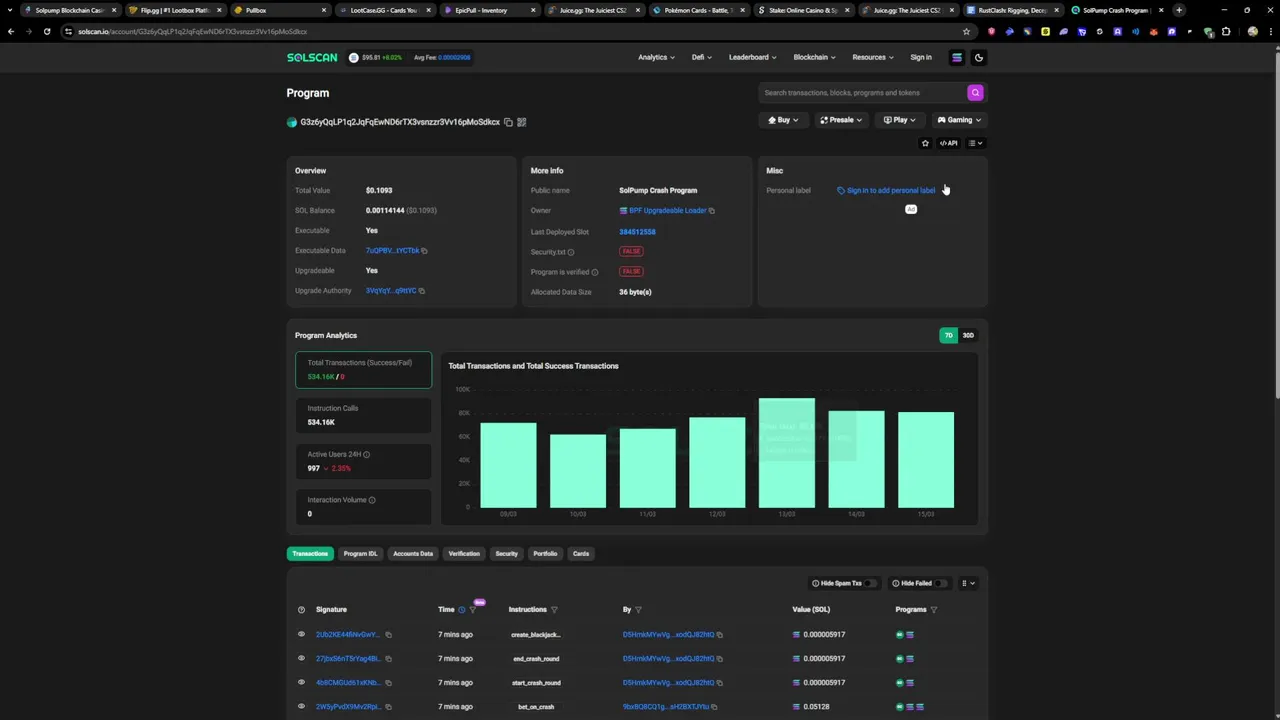1280x720 pixels.
Task: Preview transaction 2Ub2KE44fiNvGwY with eye icon
Action: [x=301, y=634]
